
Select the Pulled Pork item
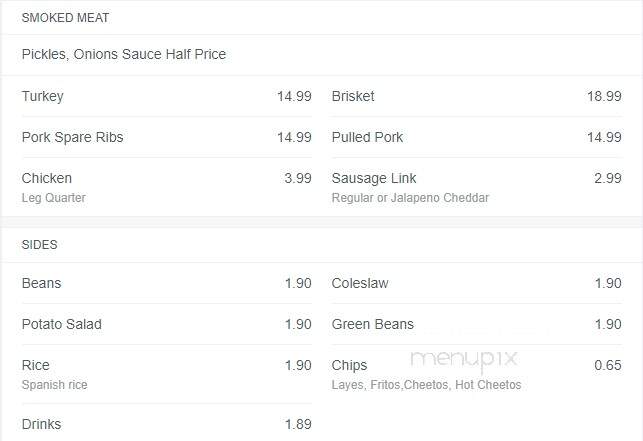[x=477, y=137]
